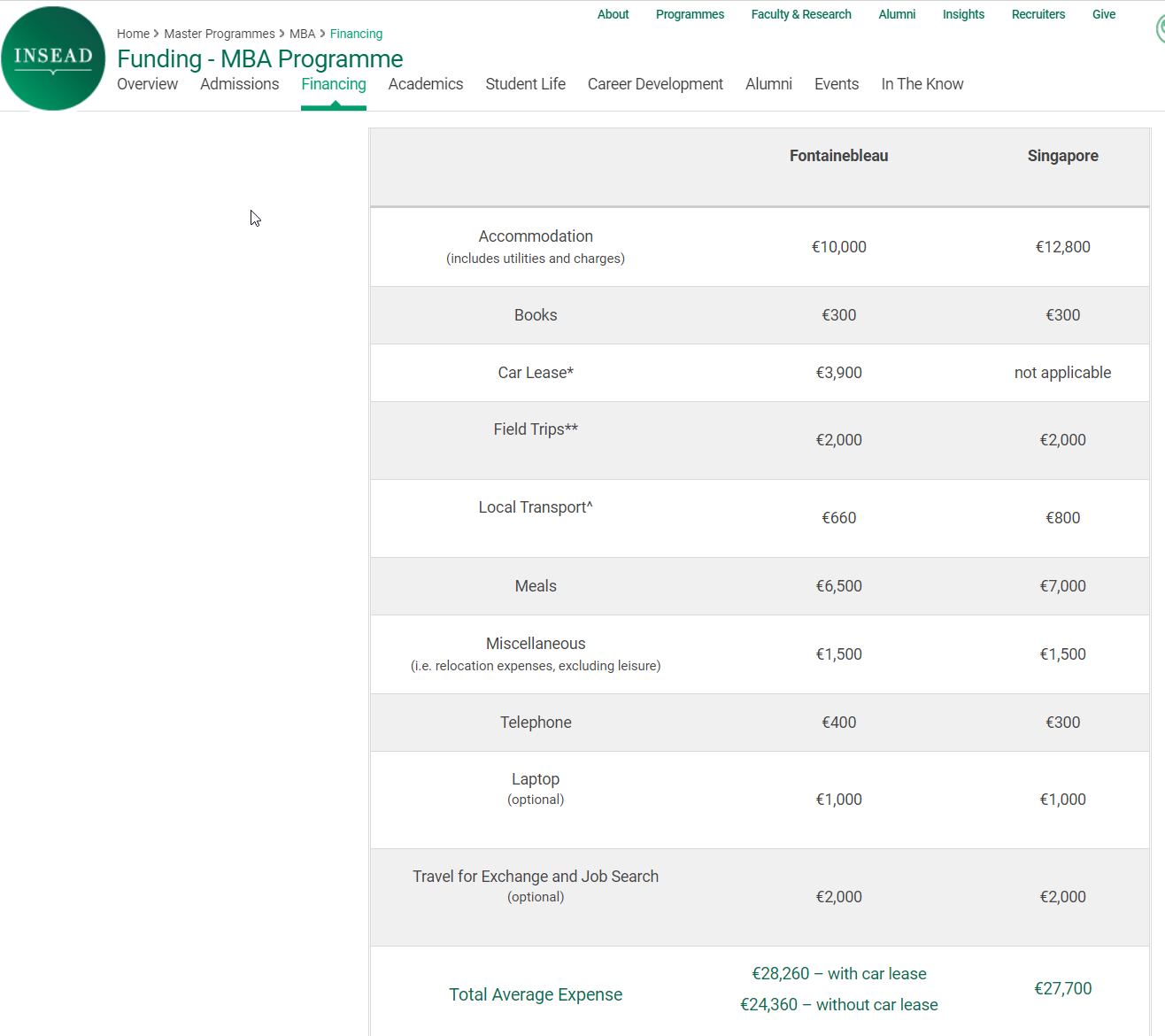This screenshot has height=1036, width=1165.
Task: Open the Faculty & Research menu
Action: [x=800, y=14]
